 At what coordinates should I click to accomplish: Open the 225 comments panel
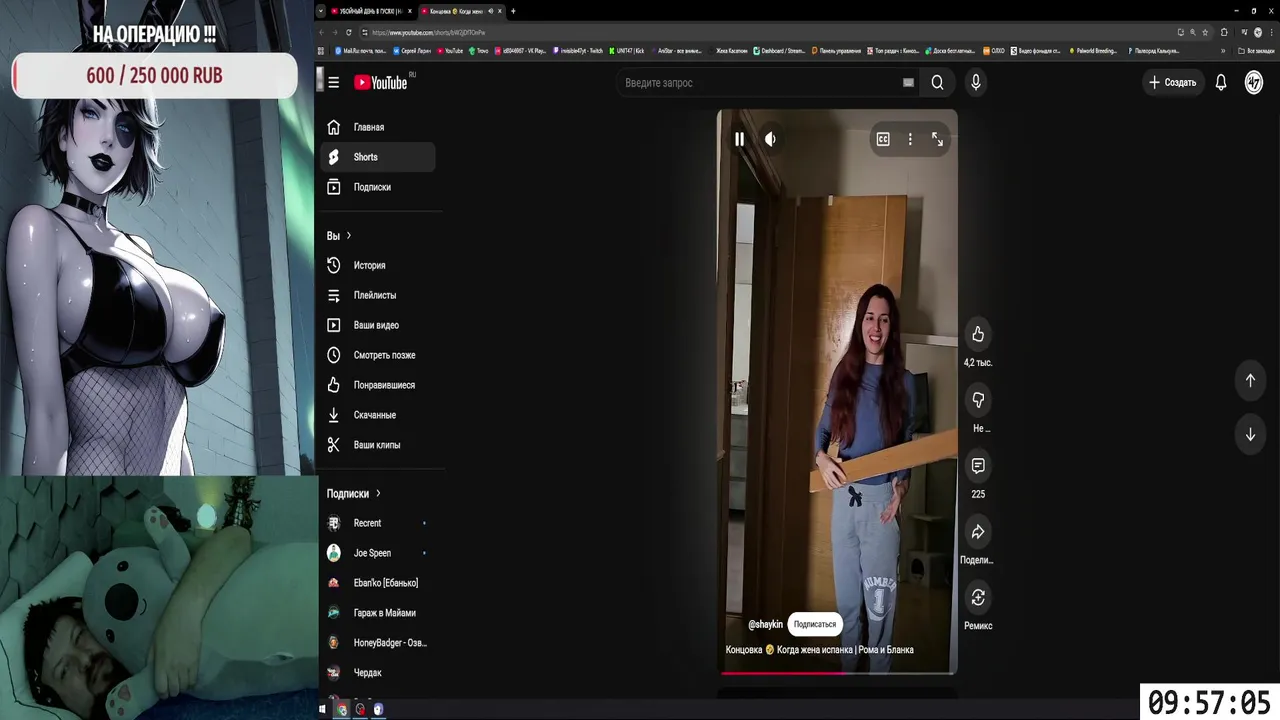(x=978, y=466)
